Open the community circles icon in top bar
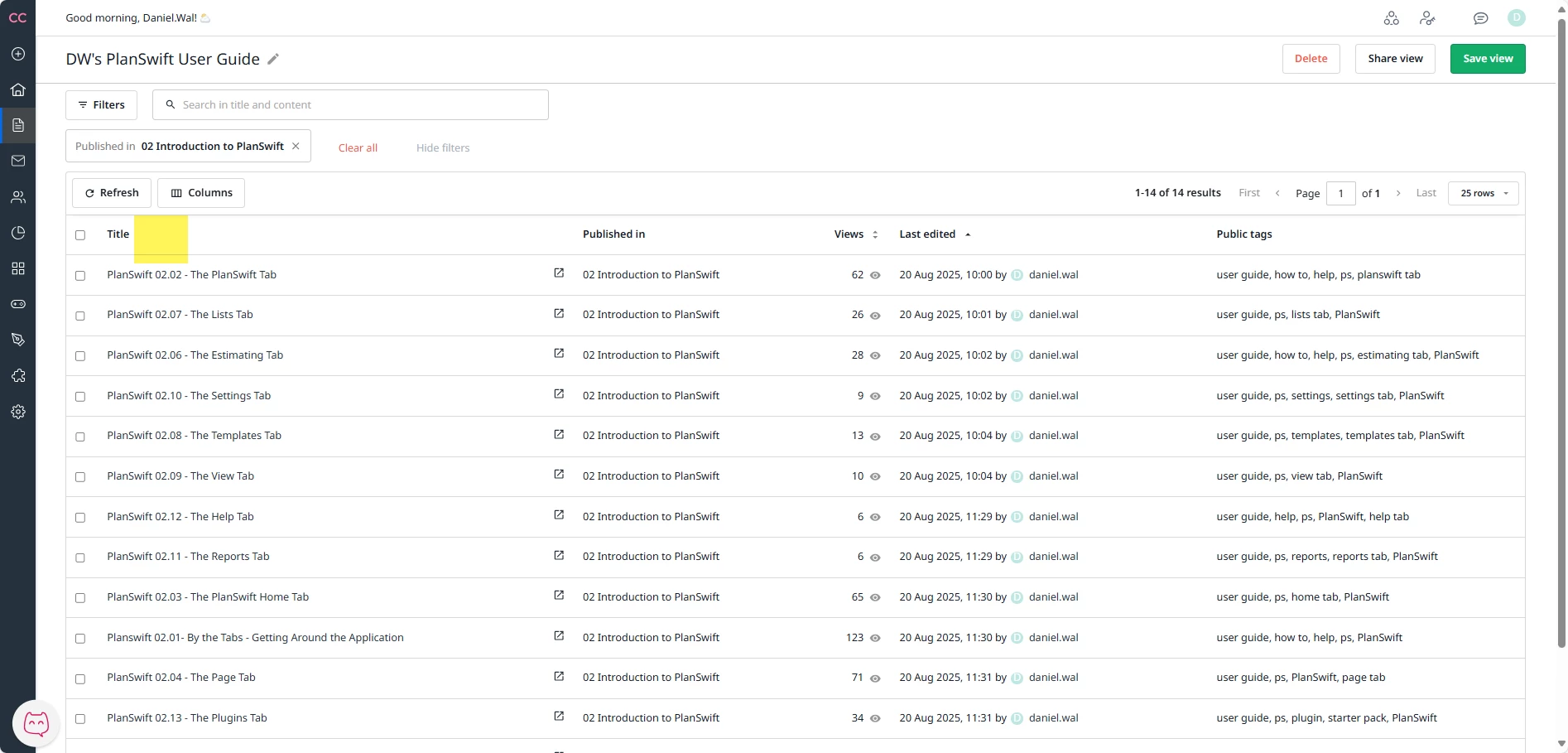This screenshot has width=1568, height=753. coord(1392,18)
